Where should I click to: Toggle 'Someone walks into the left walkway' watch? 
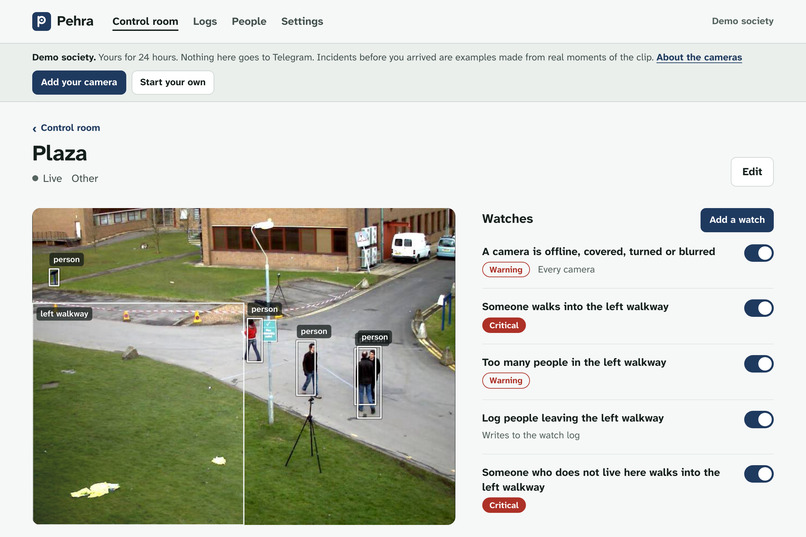pyautogui.click(x=759, y=308)
